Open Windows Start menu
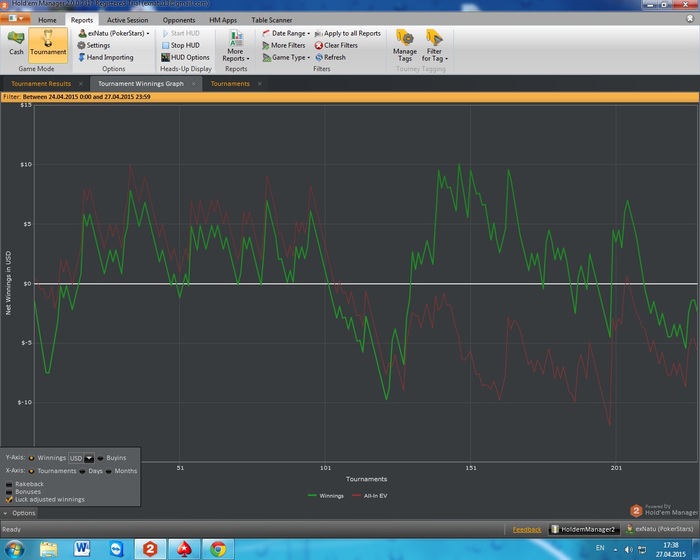Viewport: 700px width, 560px height. 14,549
